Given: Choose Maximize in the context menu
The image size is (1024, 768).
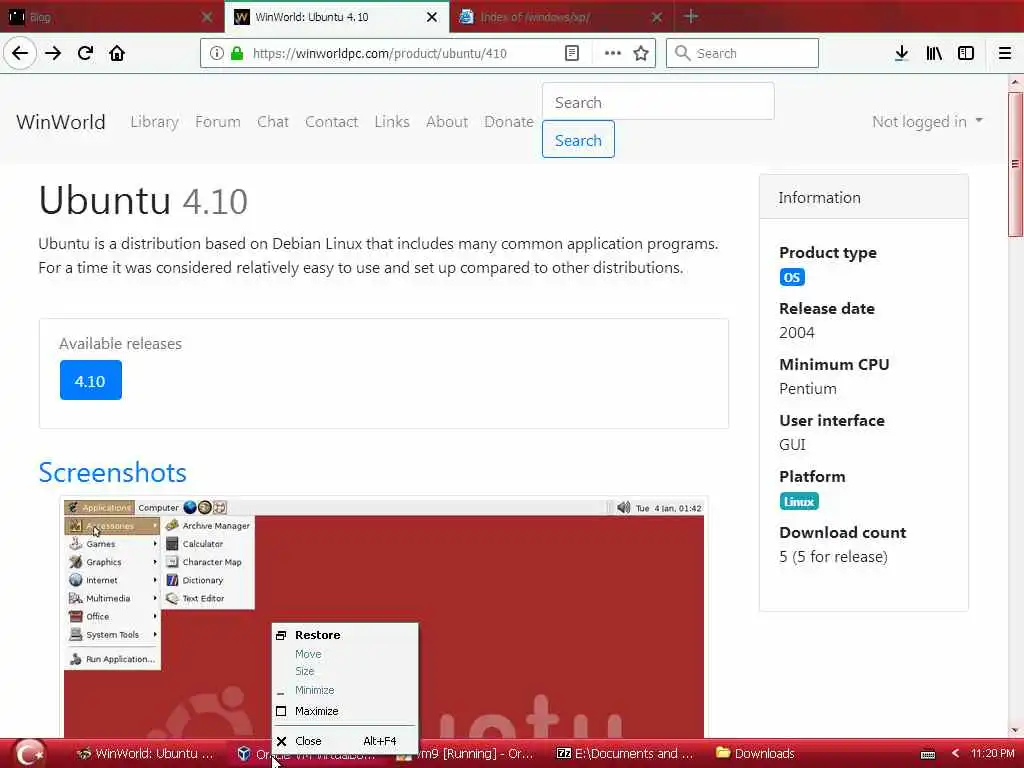Looking at the screenshot, I should click(x=345, y=711).
